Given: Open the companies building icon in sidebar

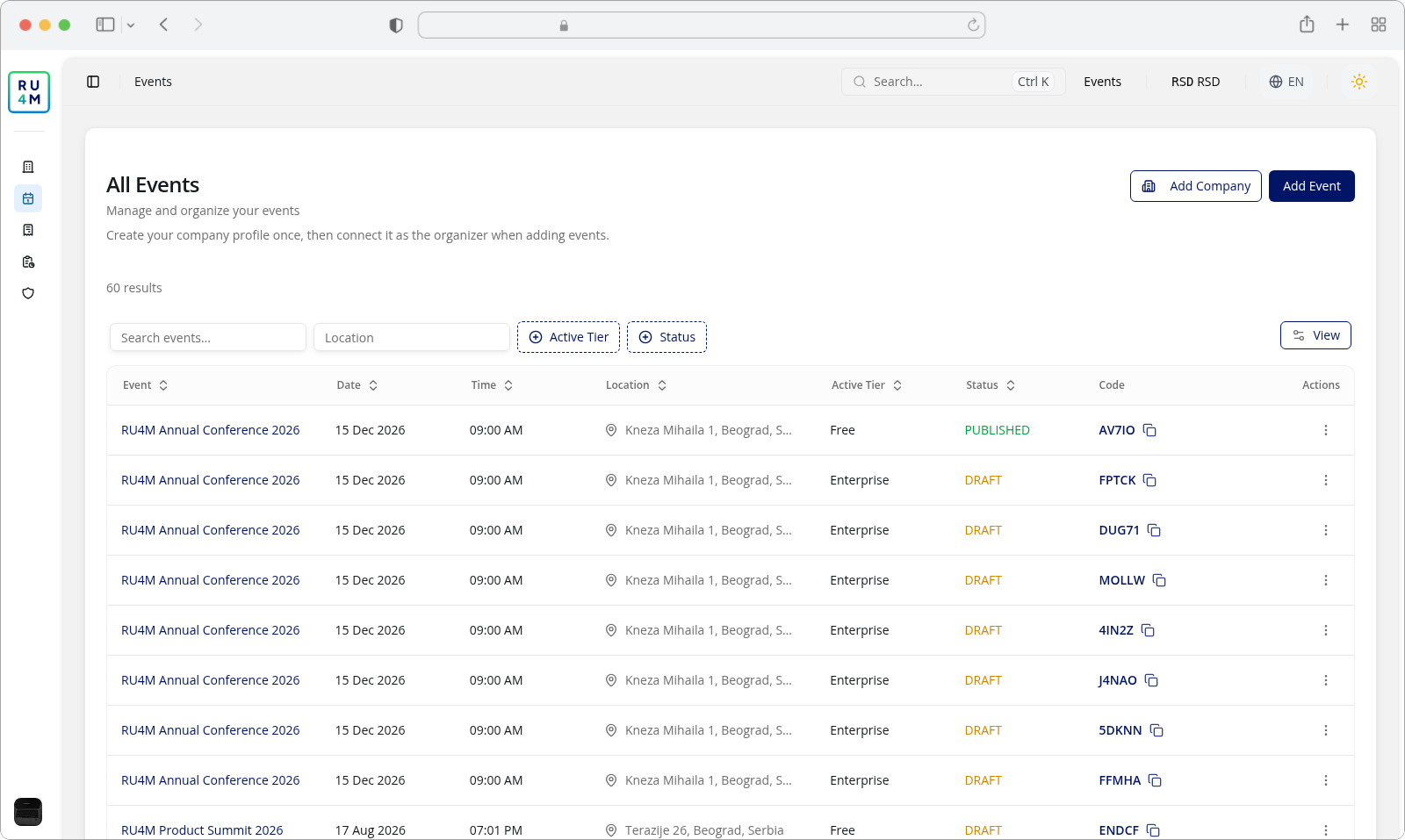Looking at the screenshot, I should click(x=28, y=167).
